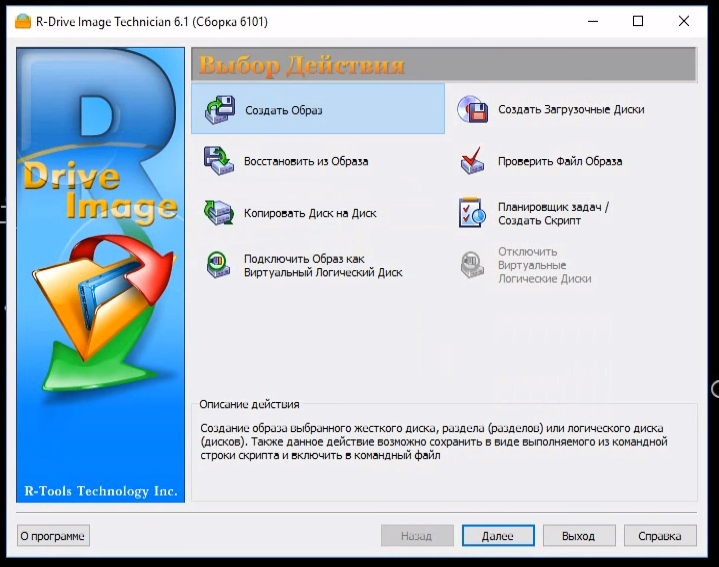Open help with Справка button
This screenshot has height=567, width=719.
coord(660,536)
